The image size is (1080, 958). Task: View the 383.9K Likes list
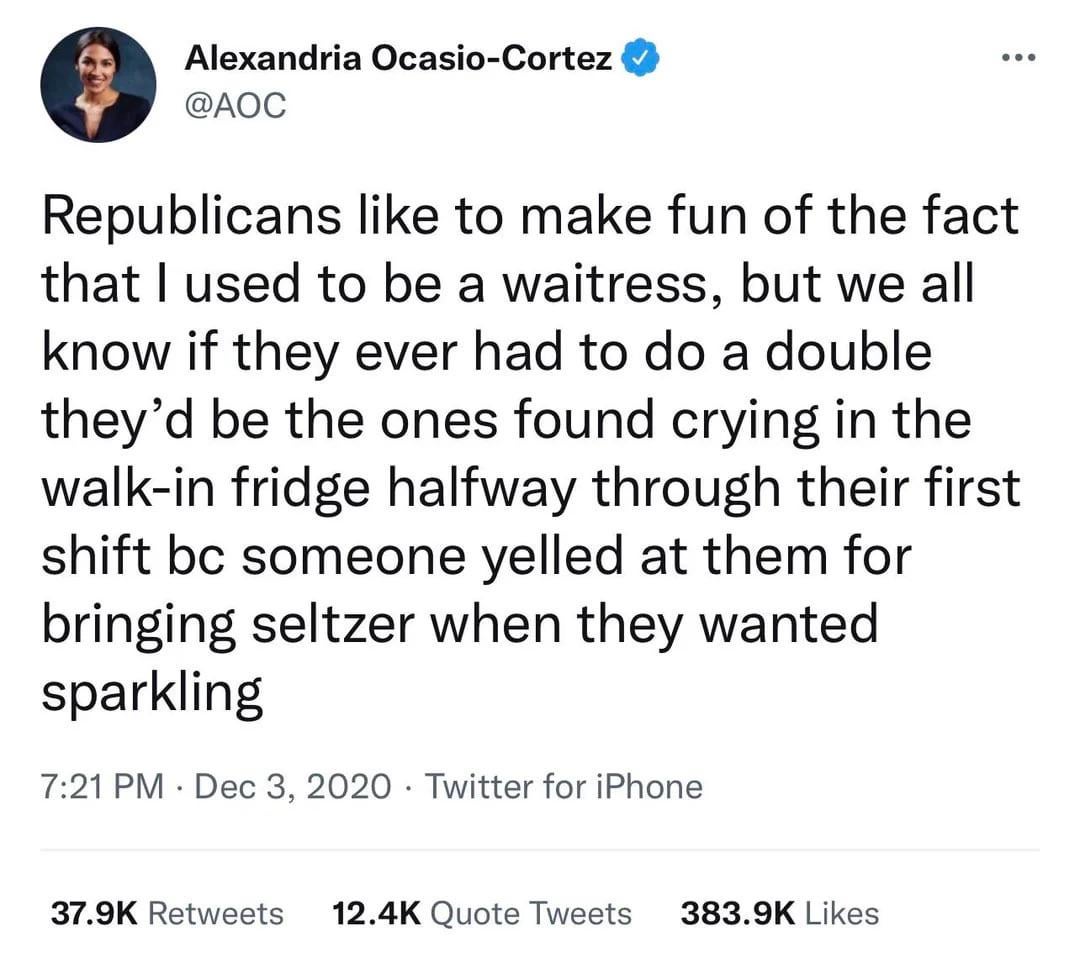click(x=778, y=913)
